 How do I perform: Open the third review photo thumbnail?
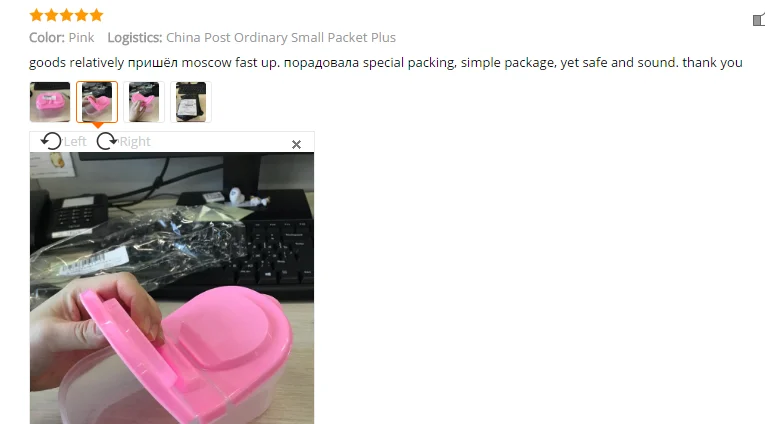pyautogui.click(x=144, y=102)
